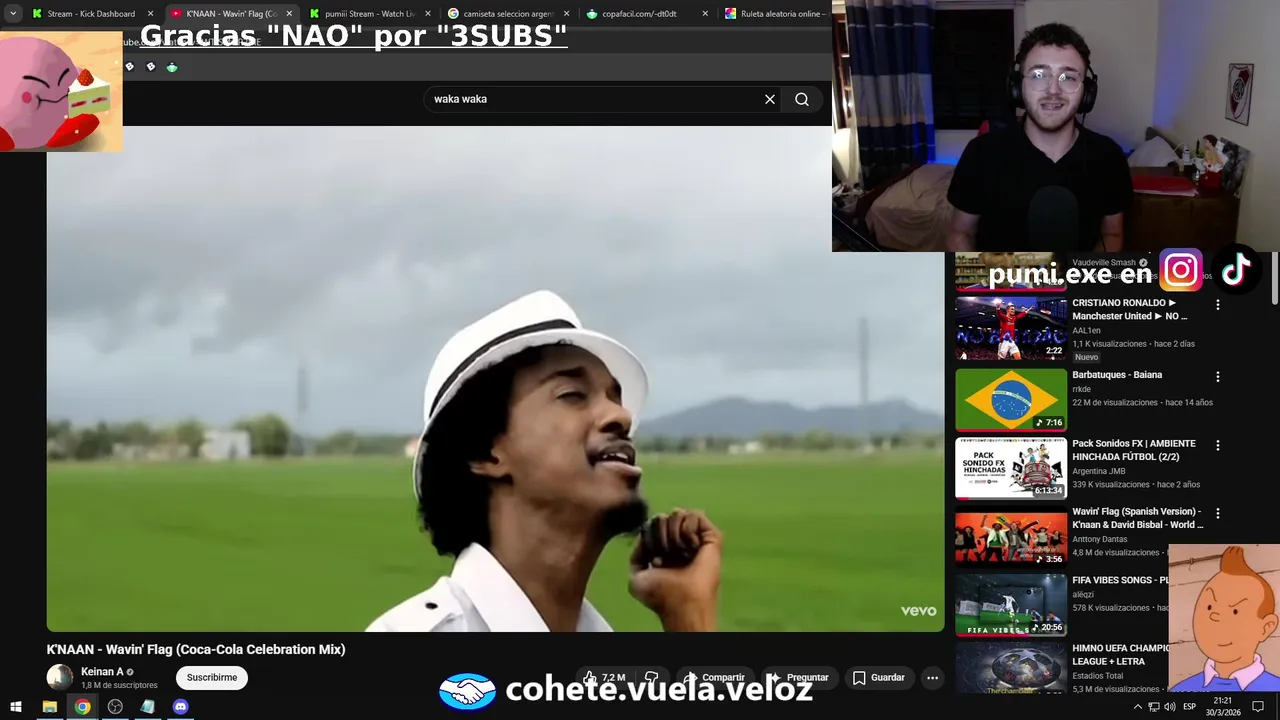Click channel name Anttony Dantas

tap(1101, 539)
